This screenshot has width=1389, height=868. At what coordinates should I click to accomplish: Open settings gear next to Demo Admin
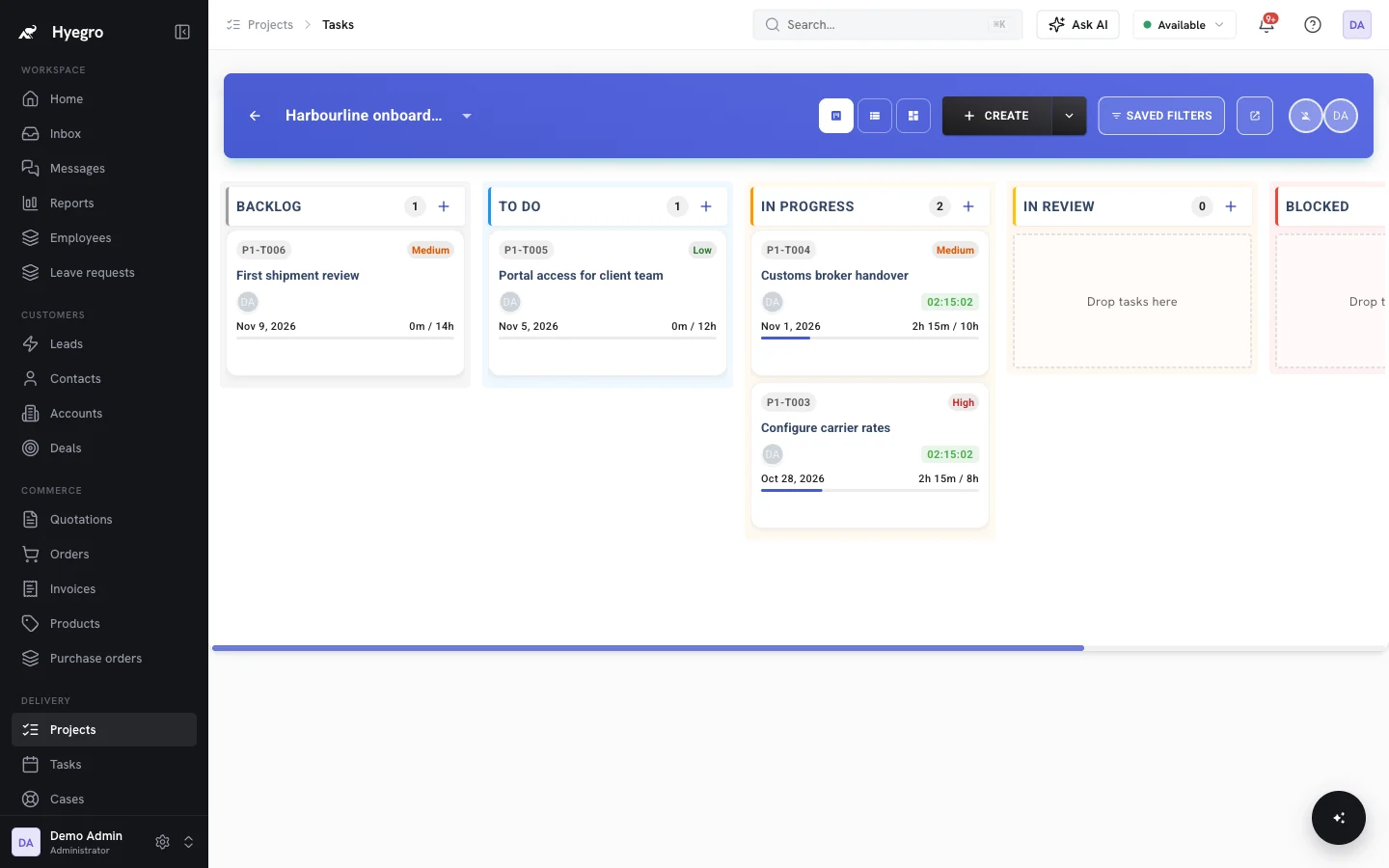(162, 842)
